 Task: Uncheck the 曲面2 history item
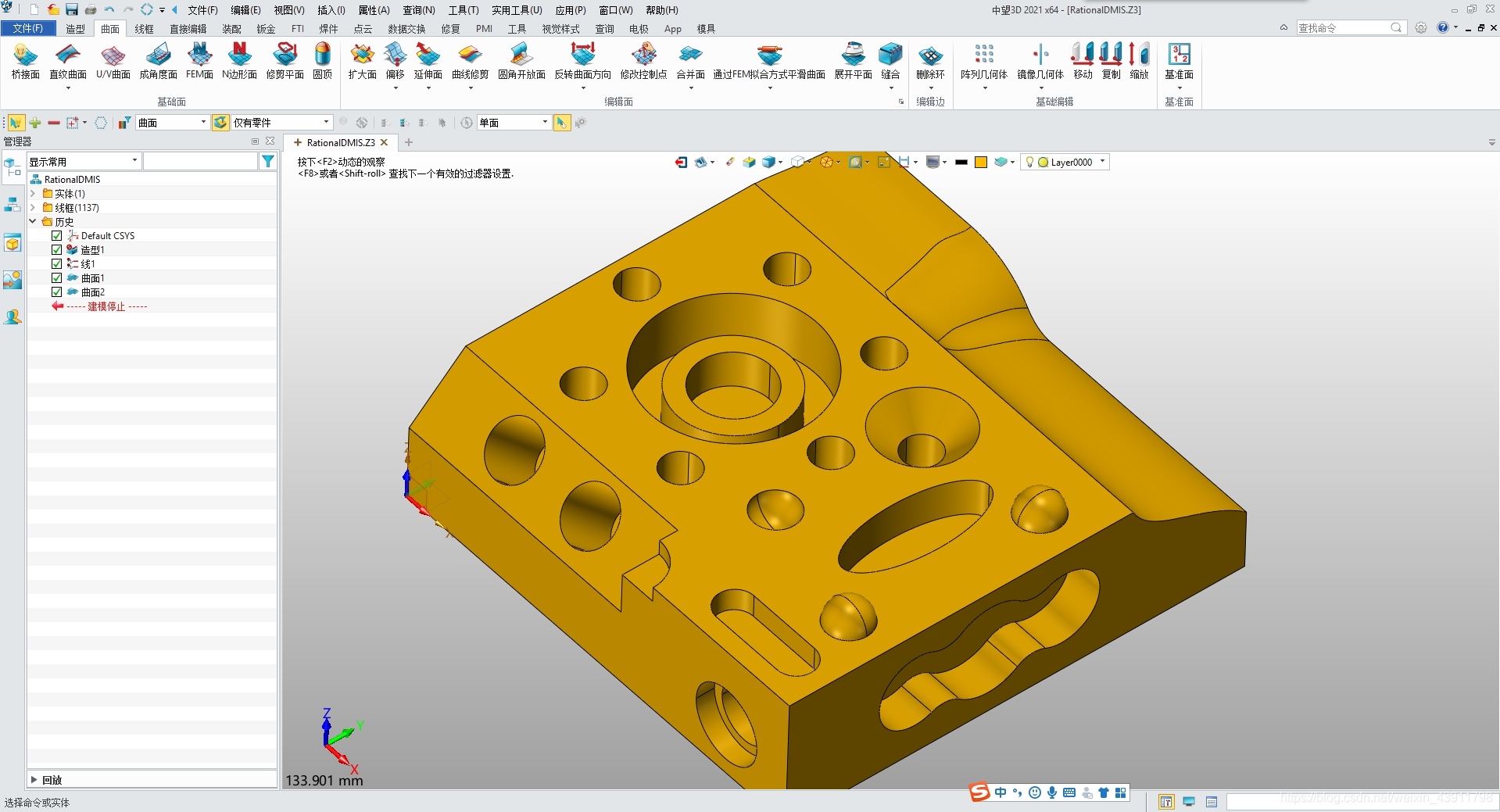click(x=56, y=292)
